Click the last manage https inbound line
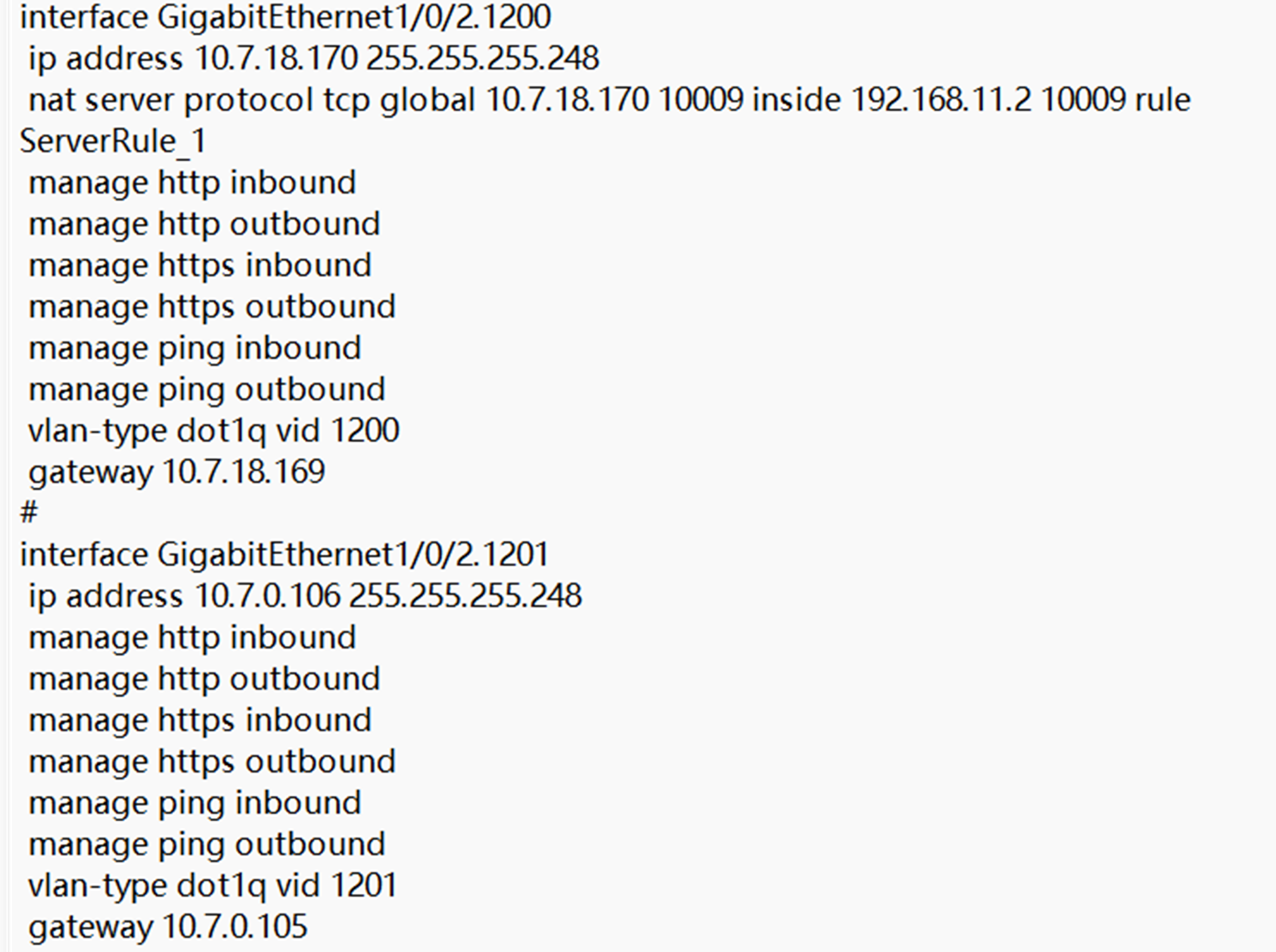This screenshot has height=952, width=1276. coord(200,720)
